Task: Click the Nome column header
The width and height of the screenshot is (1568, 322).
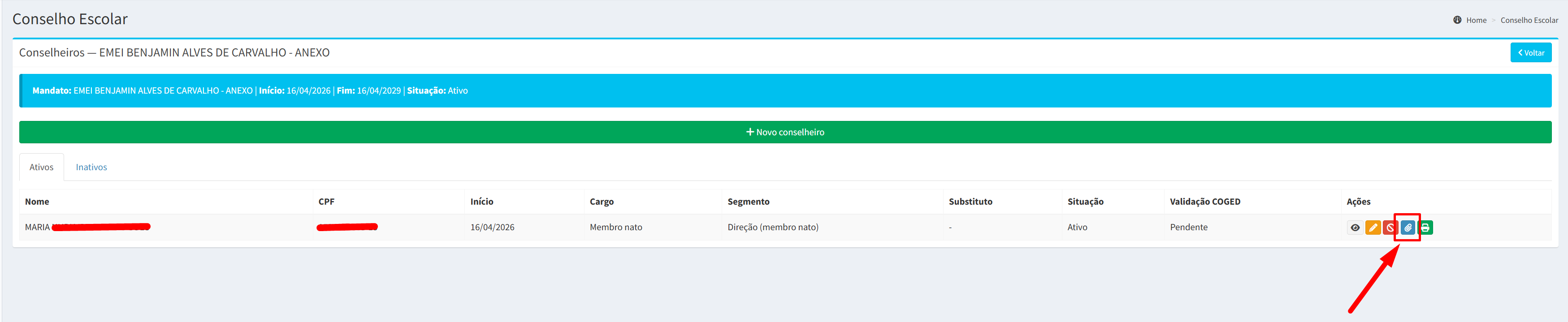Action: point(37,202)
